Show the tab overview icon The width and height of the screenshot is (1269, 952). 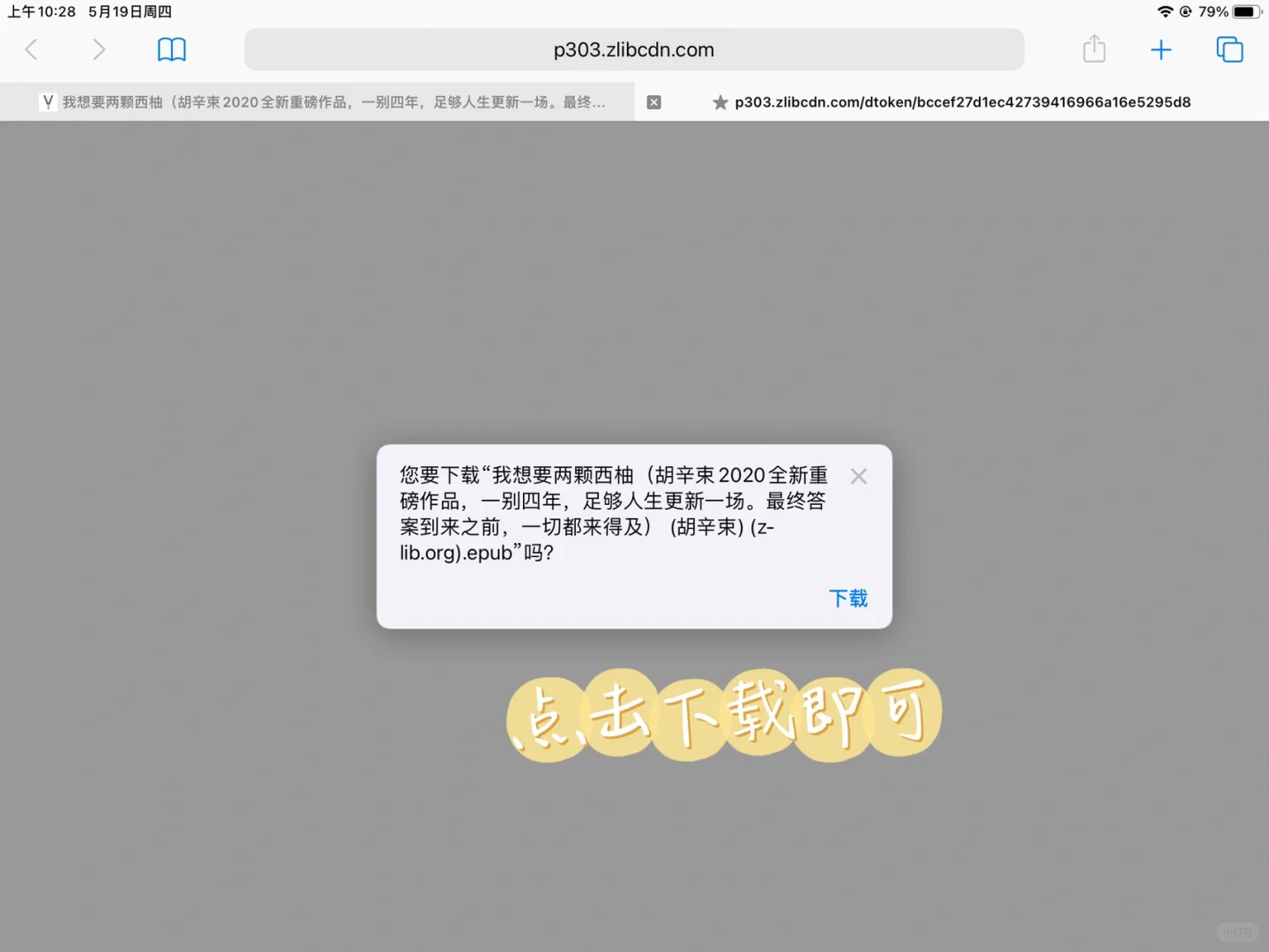1229,49
